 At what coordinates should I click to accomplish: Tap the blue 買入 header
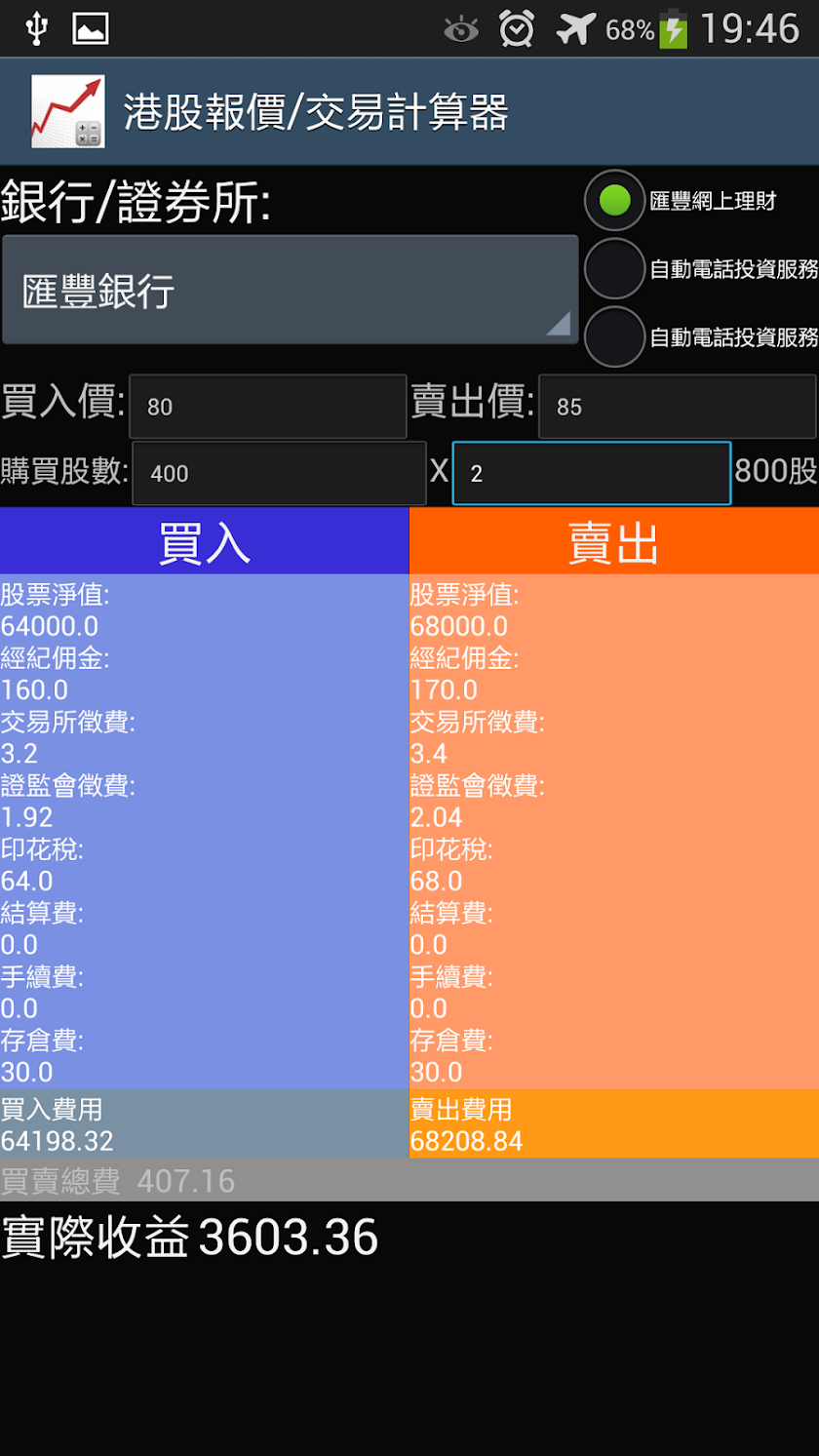point(205,541)
